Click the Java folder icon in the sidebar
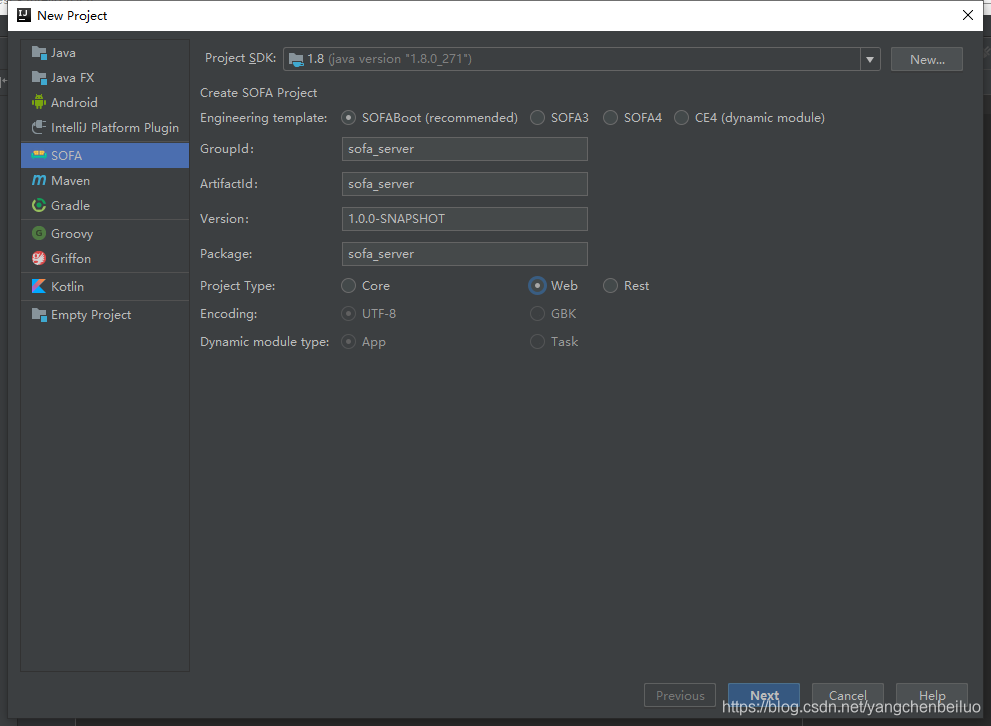The image size is (991, 726). coord(39,53)
